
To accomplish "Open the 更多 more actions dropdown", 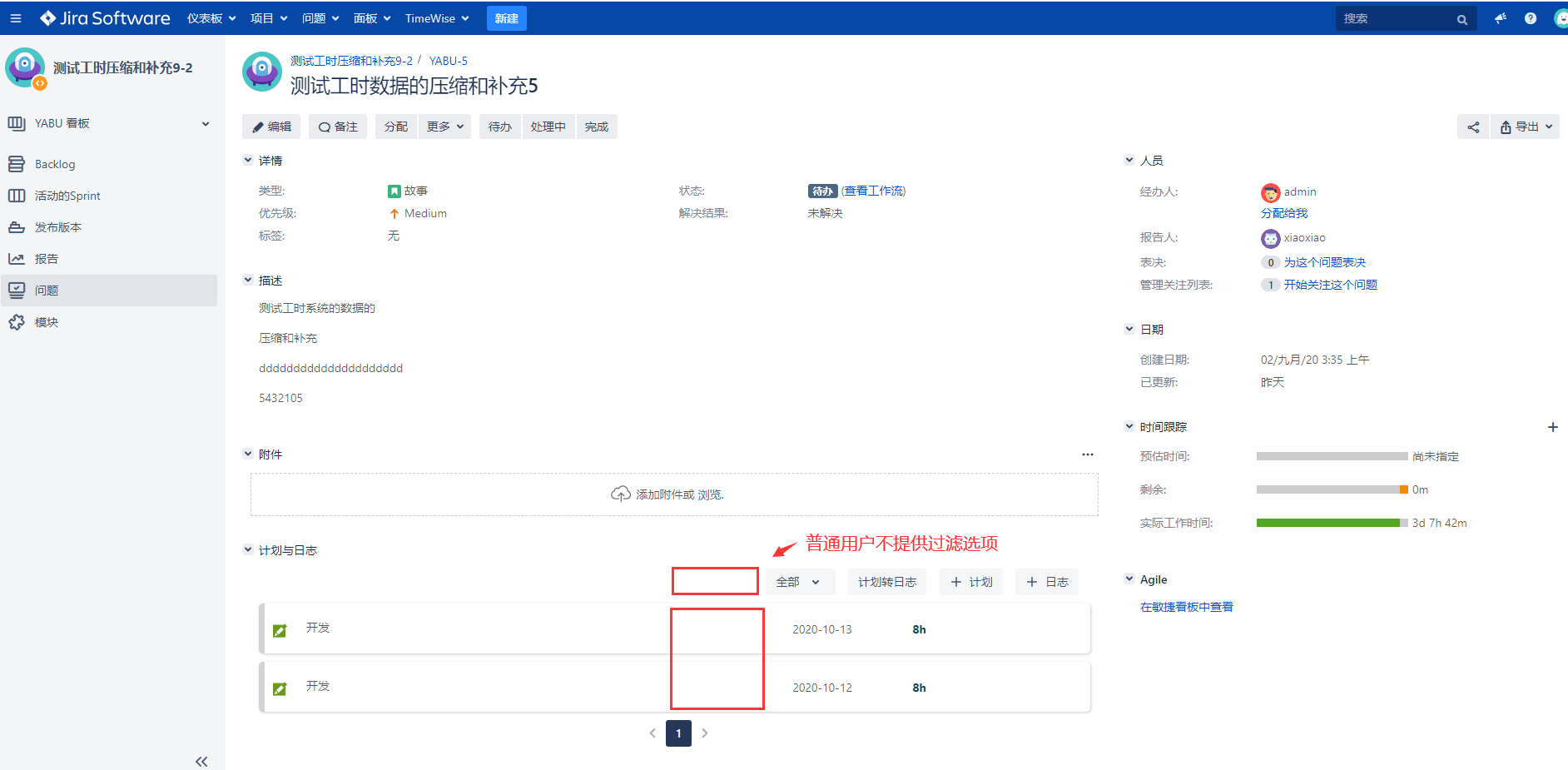I will (x=445, y=127).
